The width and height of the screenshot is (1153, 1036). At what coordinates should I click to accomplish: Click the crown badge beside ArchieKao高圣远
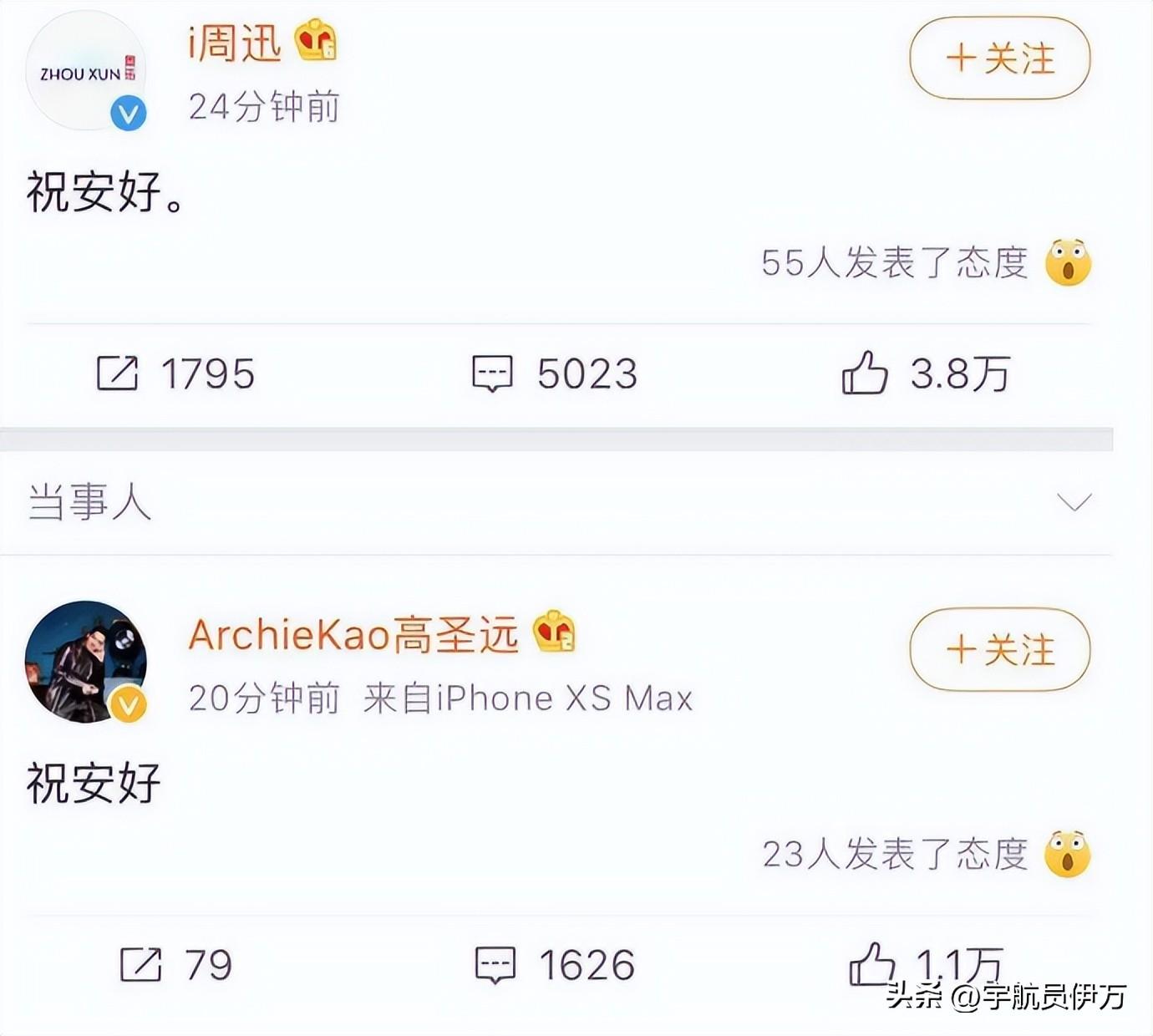pos(555,632)
